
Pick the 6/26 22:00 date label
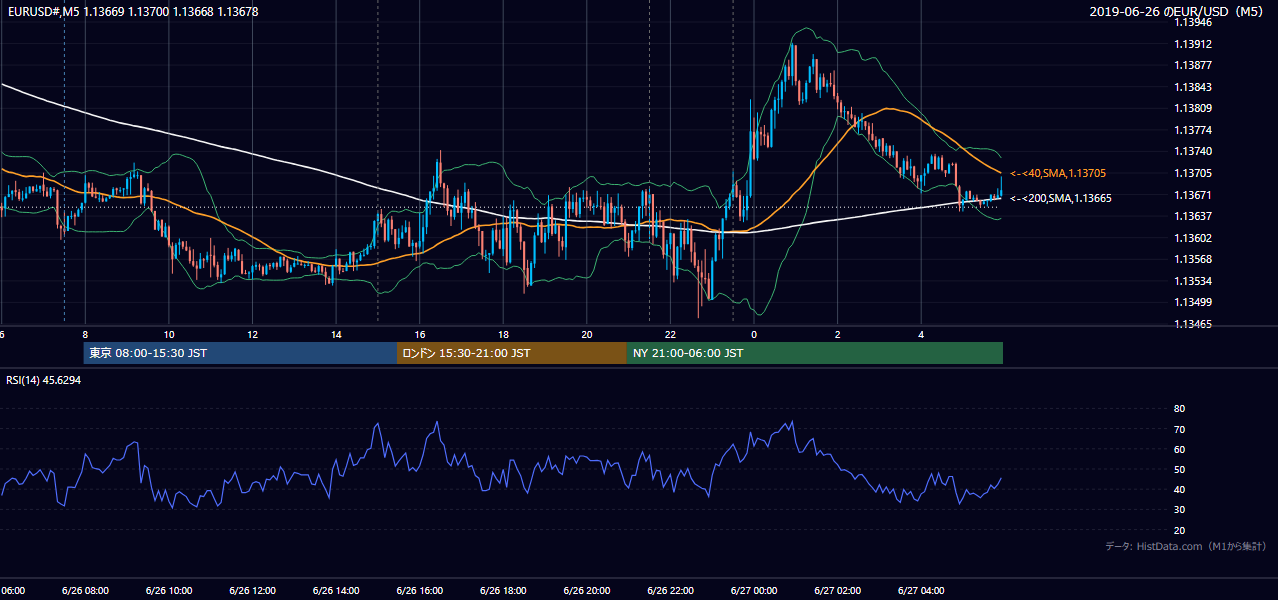click(x=670, y=591)
